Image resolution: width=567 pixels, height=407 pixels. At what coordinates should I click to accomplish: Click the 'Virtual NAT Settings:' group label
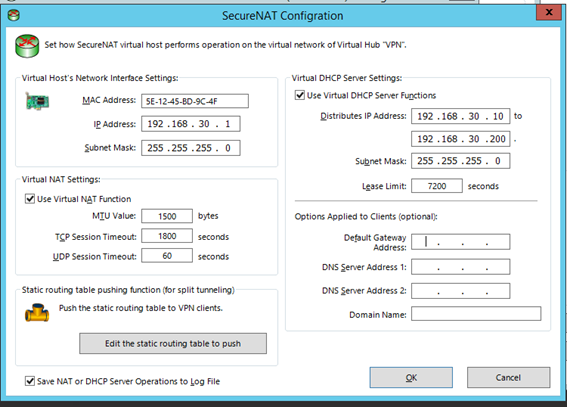coord(61,180)
